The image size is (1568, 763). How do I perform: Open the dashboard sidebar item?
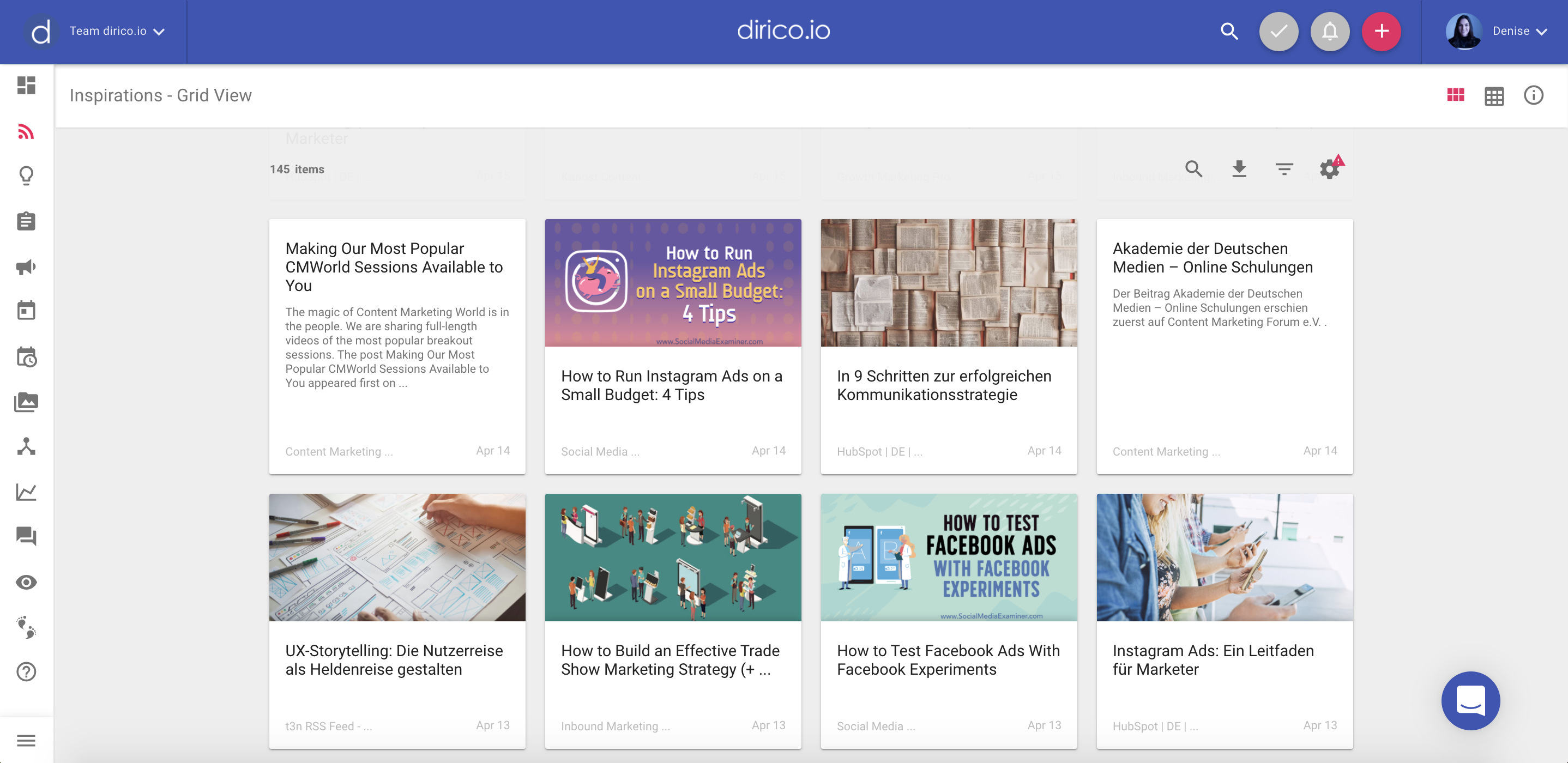(x=26, y=85)
